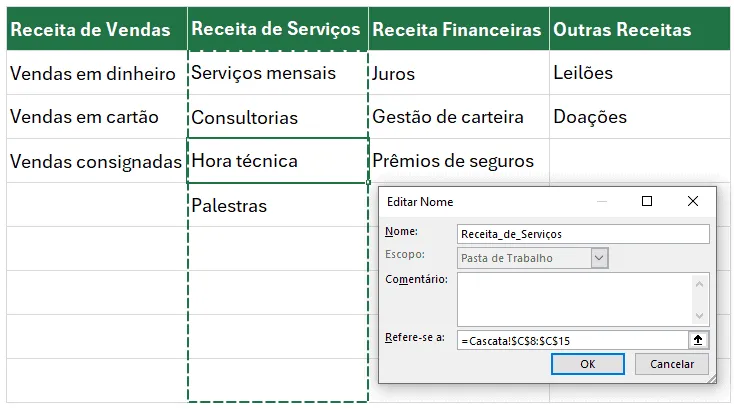Select the Palestras cell
The image size is (734, 409).
(x=278, y=205)
